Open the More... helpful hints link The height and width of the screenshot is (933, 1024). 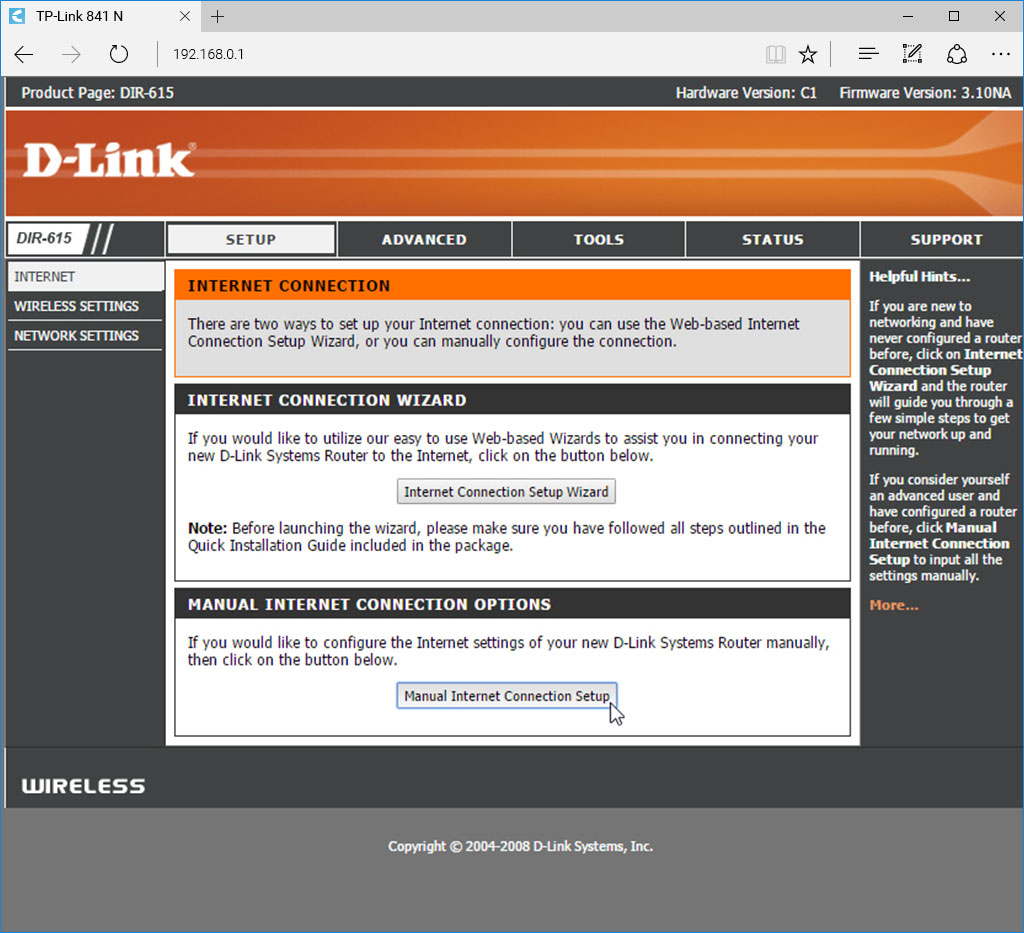point(893,605)
